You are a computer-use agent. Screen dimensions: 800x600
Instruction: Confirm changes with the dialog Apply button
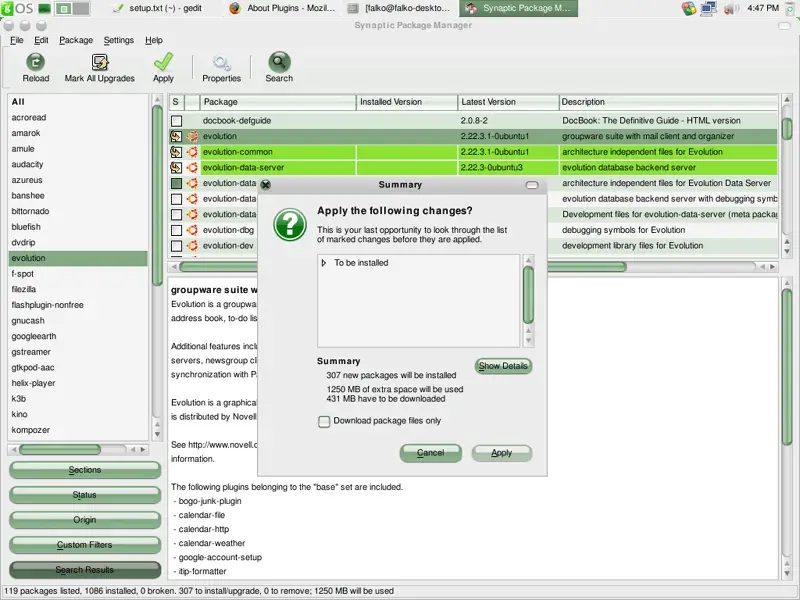click(502, 453)
